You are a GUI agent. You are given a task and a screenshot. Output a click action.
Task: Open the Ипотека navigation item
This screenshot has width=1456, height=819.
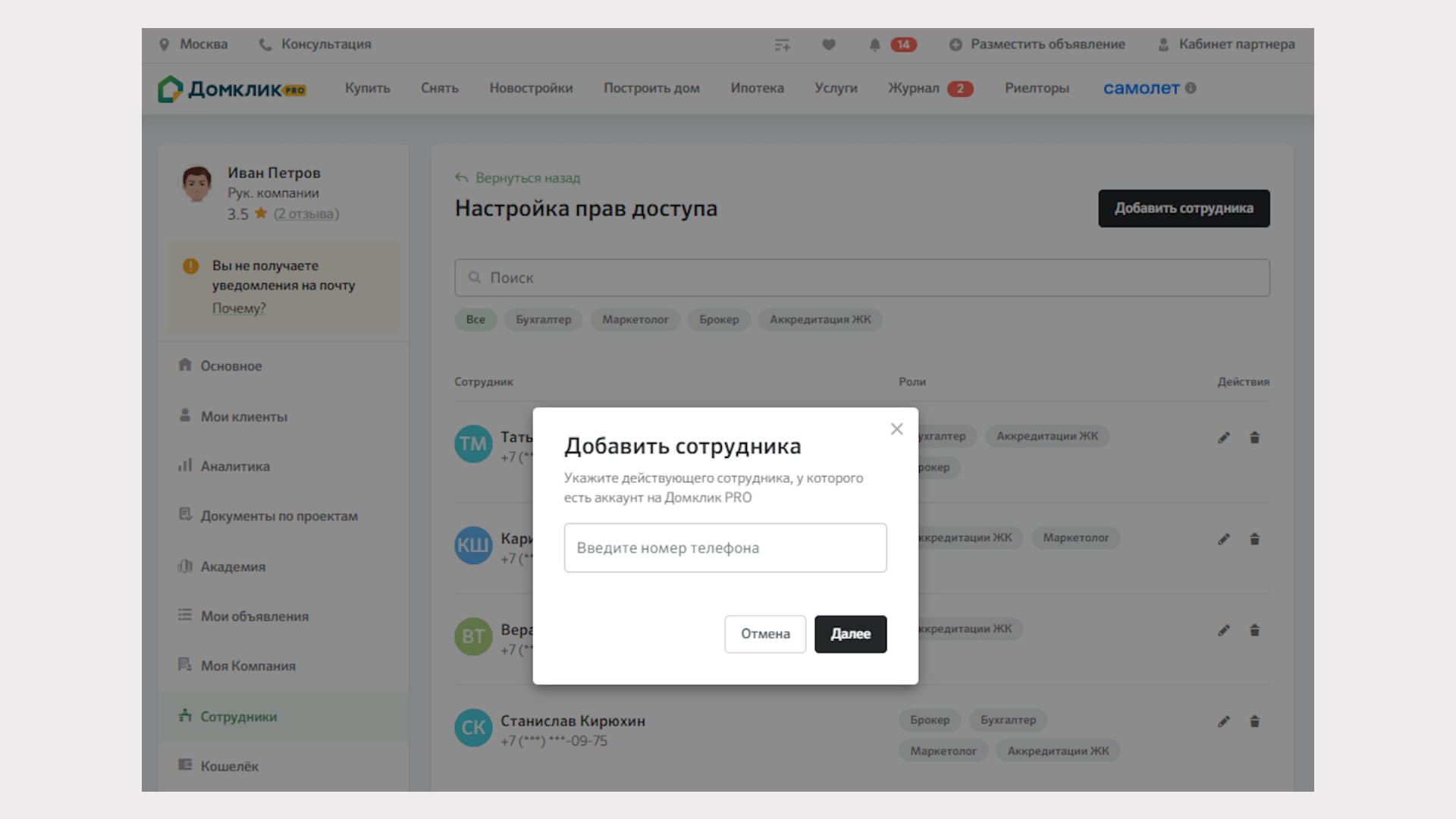(x=757, y=89)
